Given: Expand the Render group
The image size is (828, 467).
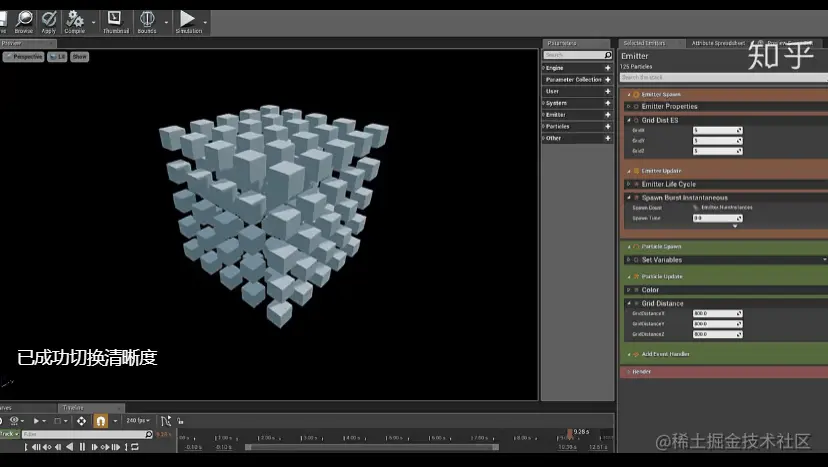Looking at the screenshot, I should tap(628, 372).
